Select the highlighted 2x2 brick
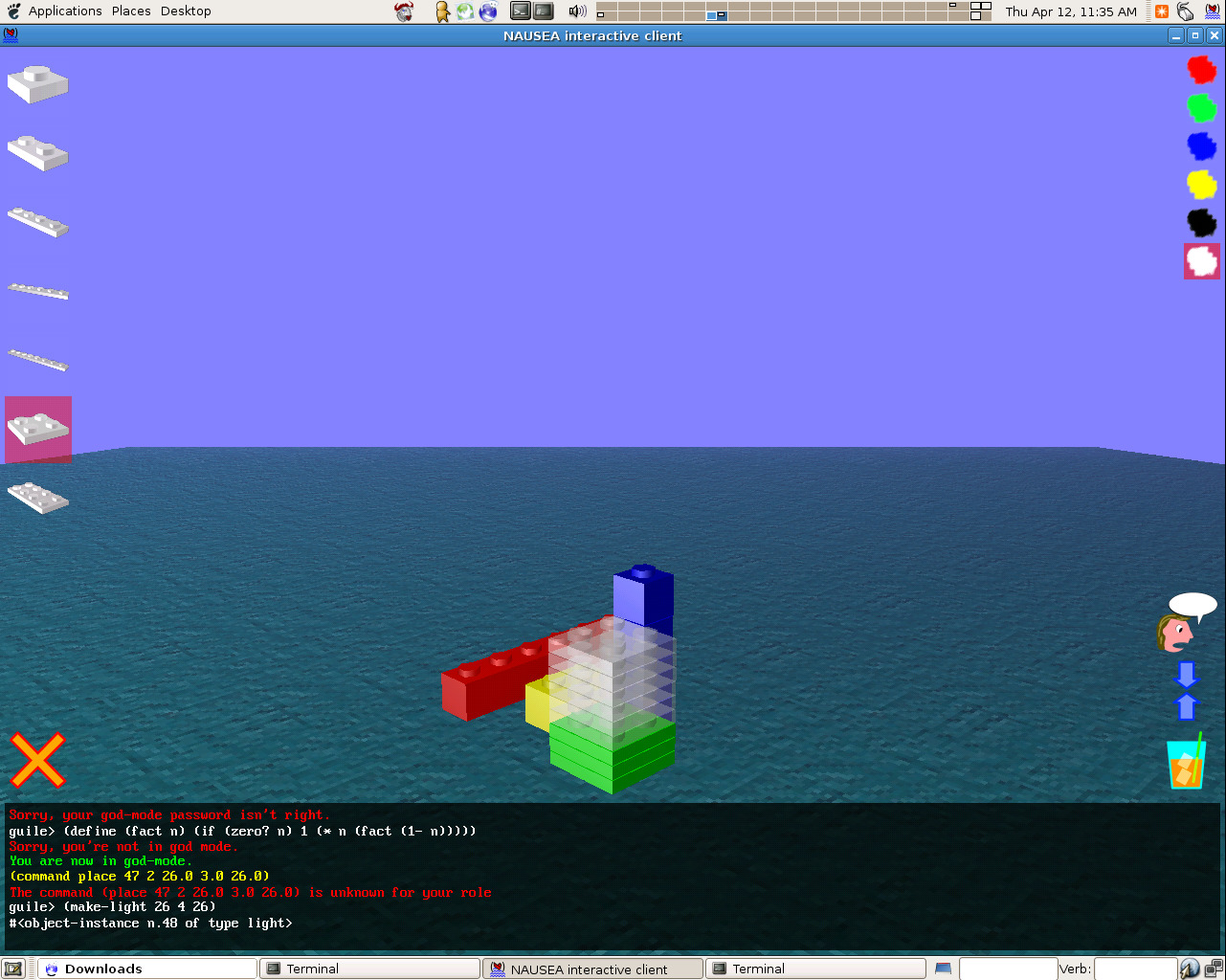This screenshot has height=980, width=1226. point(38,429)
